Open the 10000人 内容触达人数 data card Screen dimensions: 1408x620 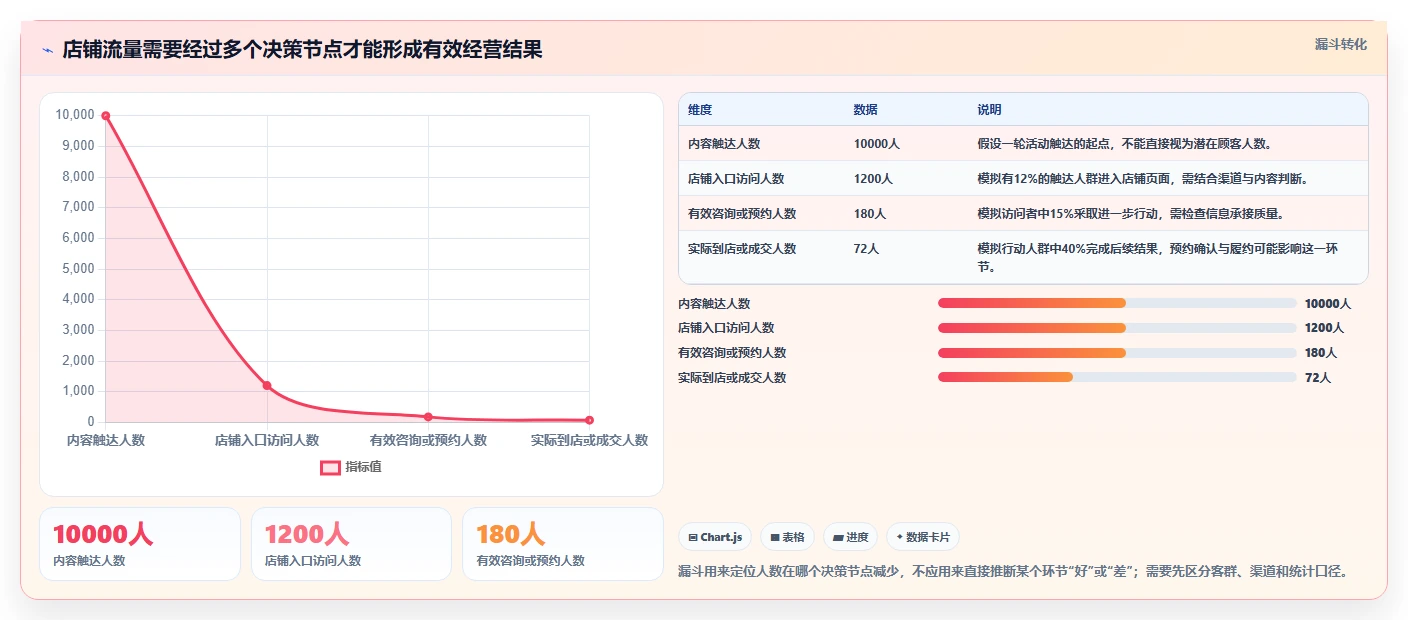[140, 544]
